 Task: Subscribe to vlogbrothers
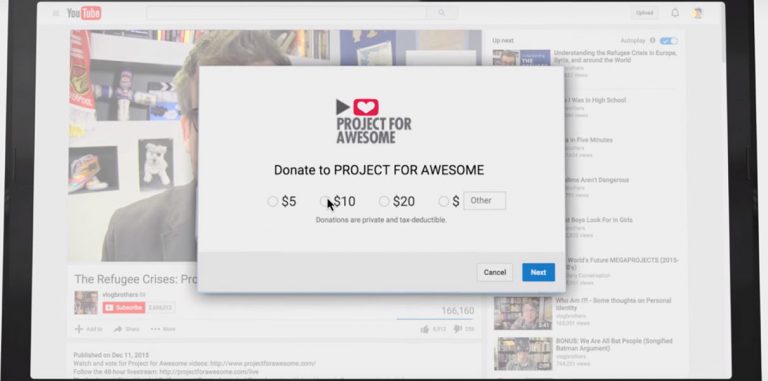(x=123, y=308)
